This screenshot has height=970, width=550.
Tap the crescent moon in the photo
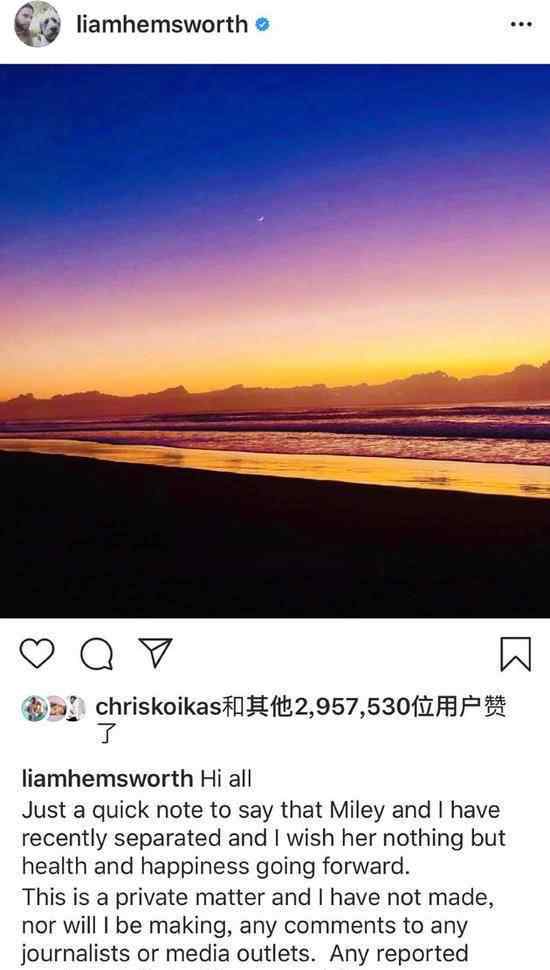pyautogui.click(x=261, y=218)
